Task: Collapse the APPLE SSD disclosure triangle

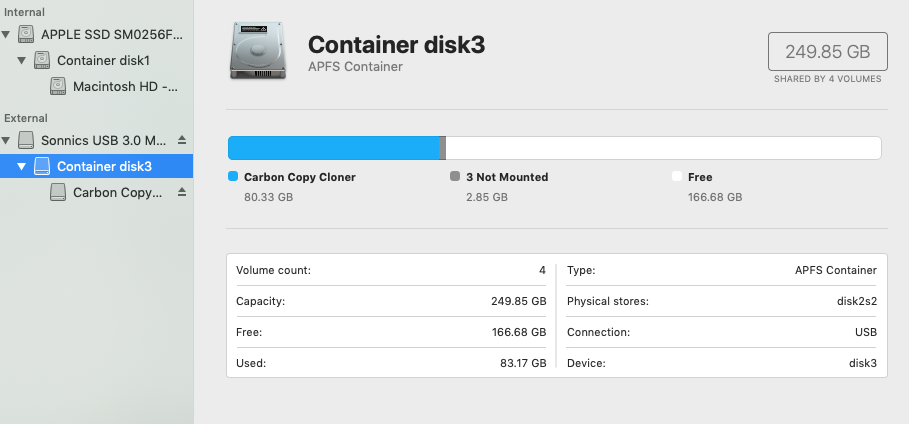Action: (x=7, y=35)
